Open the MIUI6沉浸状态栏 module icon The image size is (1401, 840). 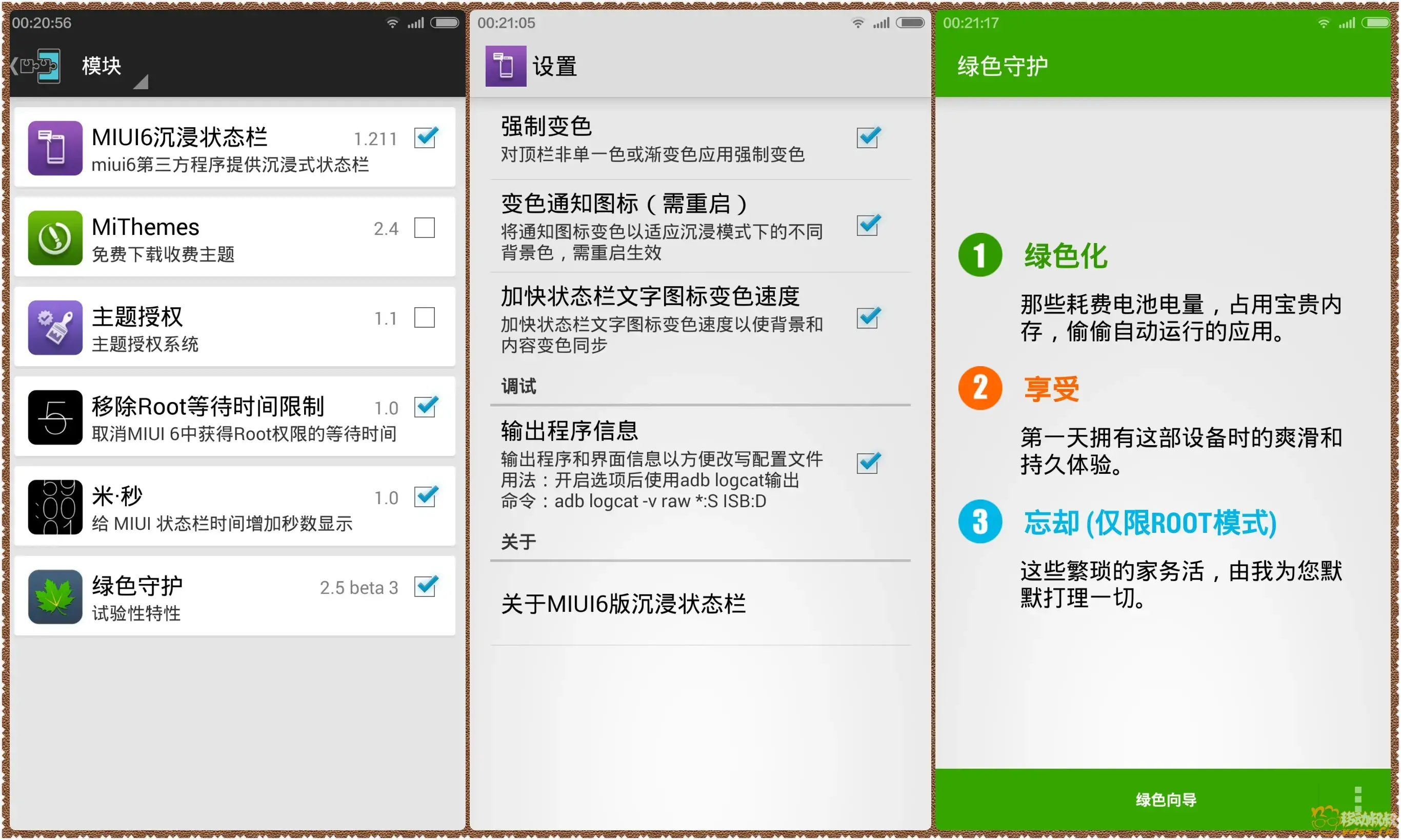pyautogui.click(x=54, y=148)
